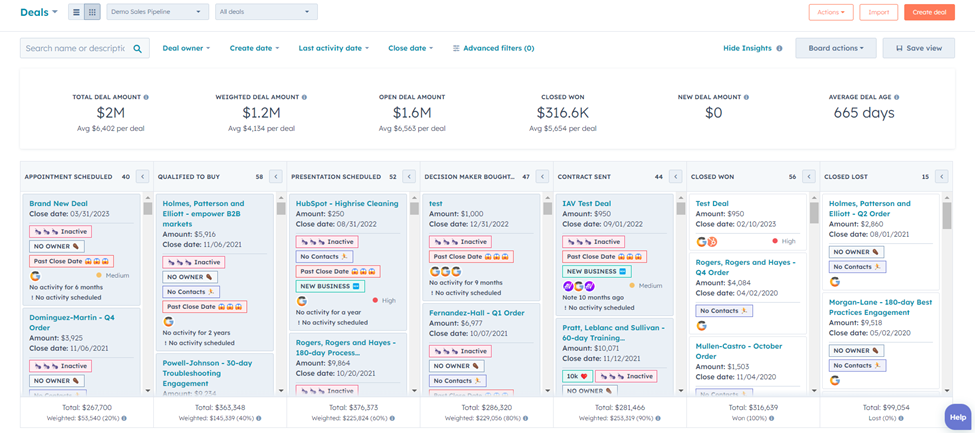Image resolution: width=975 pixels, height=433 pixels.
Task: Open Last activity date filter
Action: 334,48
